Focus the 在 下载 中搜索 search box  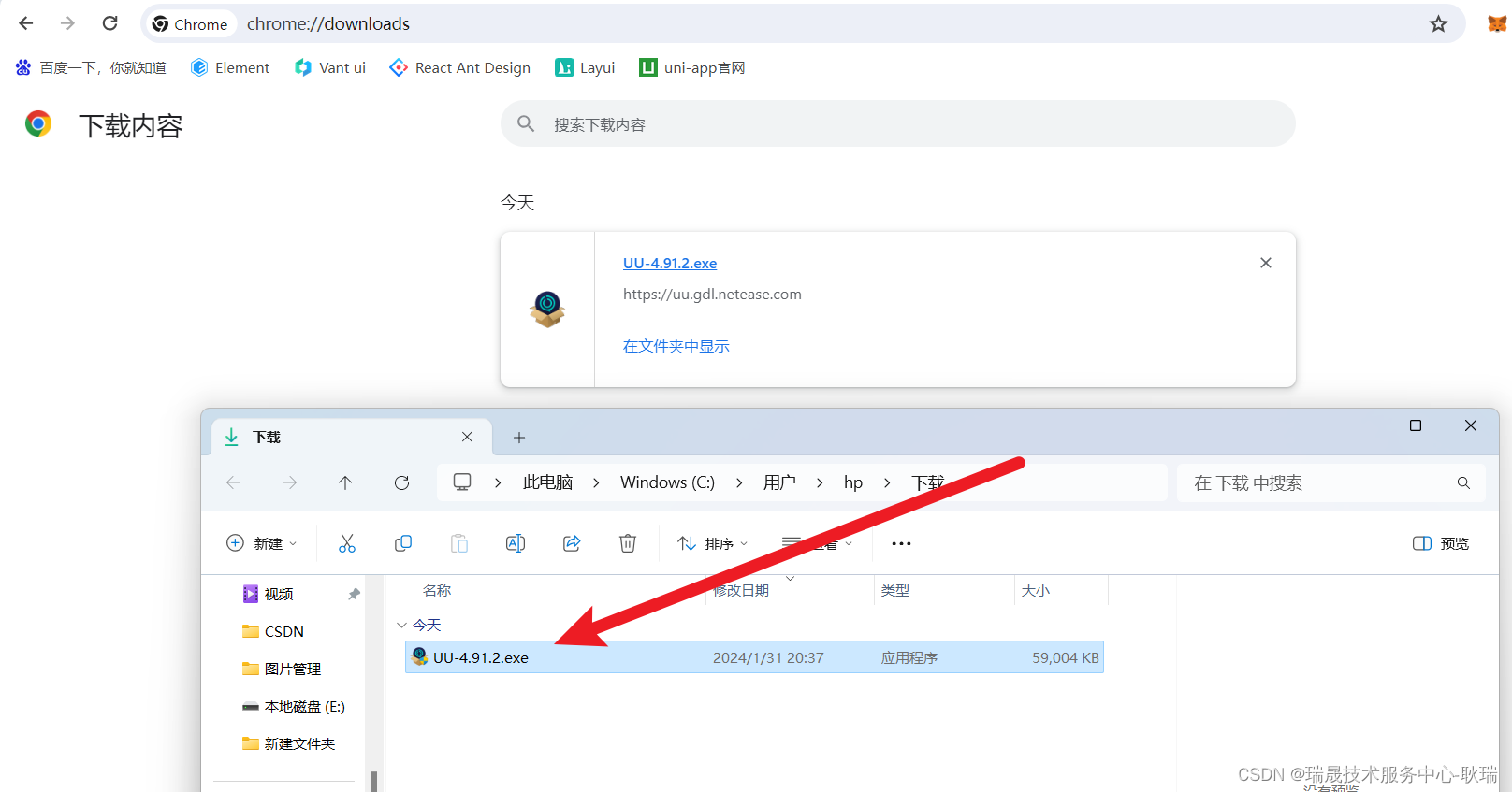coord(1330,482)
